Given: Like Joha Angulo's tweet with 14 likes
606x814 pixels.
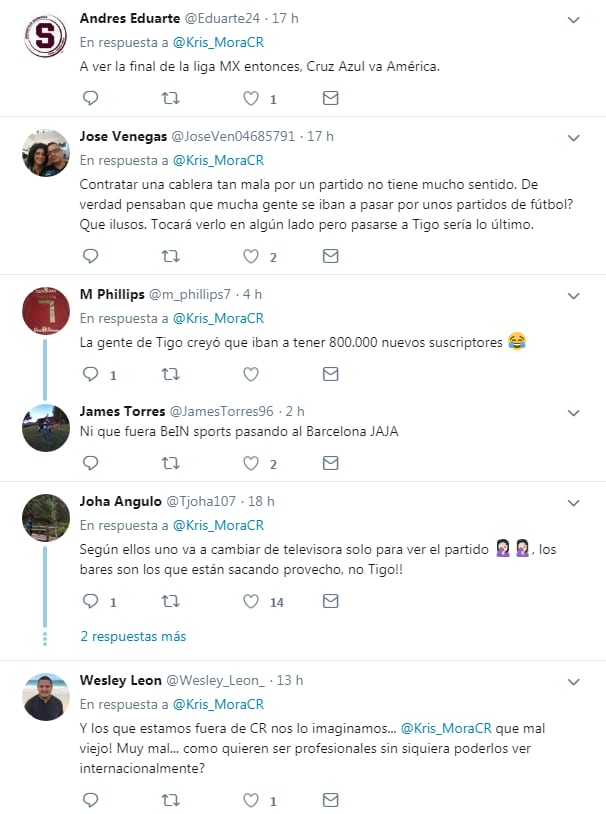Looking at the screenshot, I should 251,601.
